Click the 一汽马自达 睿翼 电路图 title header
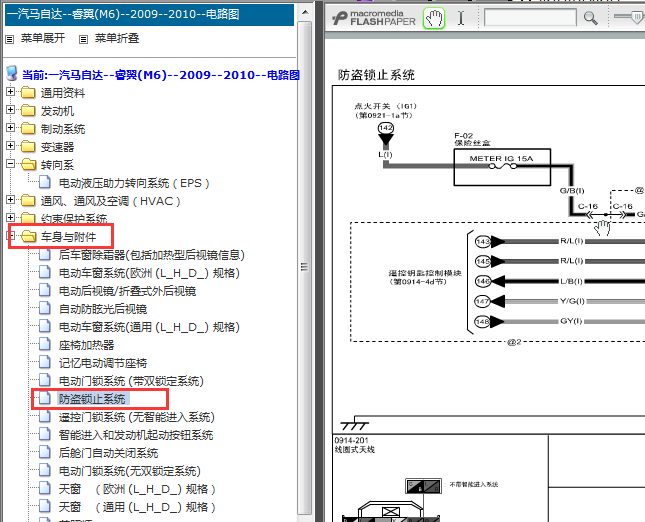The width and height of the screenshot is (645, 522). pos(149,14)
